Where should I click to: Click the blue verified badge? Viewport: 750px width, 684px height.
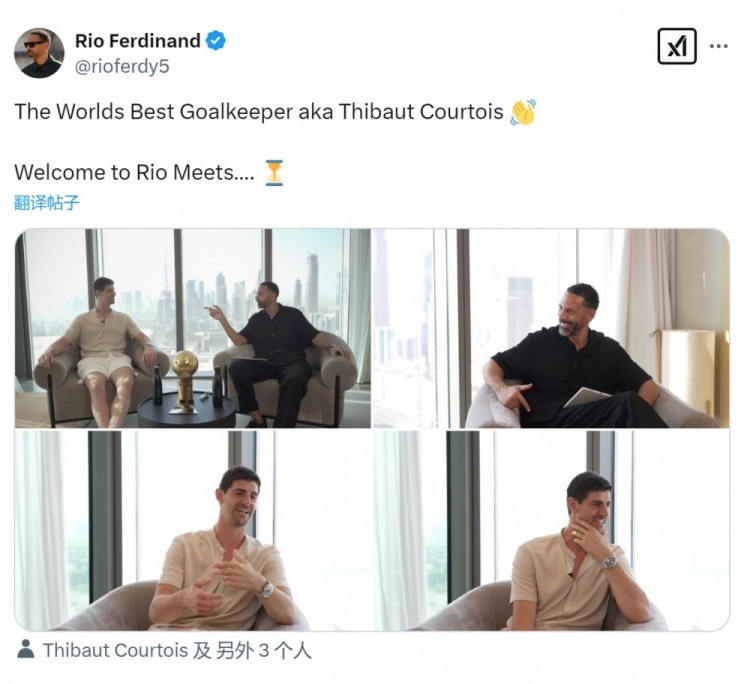[x=216, y=41]
